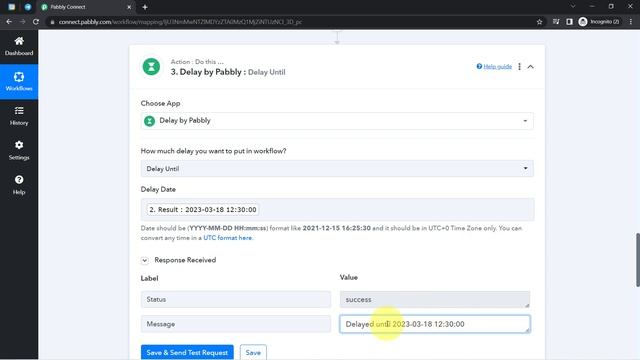Close the Pabbly Connect tab
Screen dimensions: 640x360
click(x=129, y=7)
